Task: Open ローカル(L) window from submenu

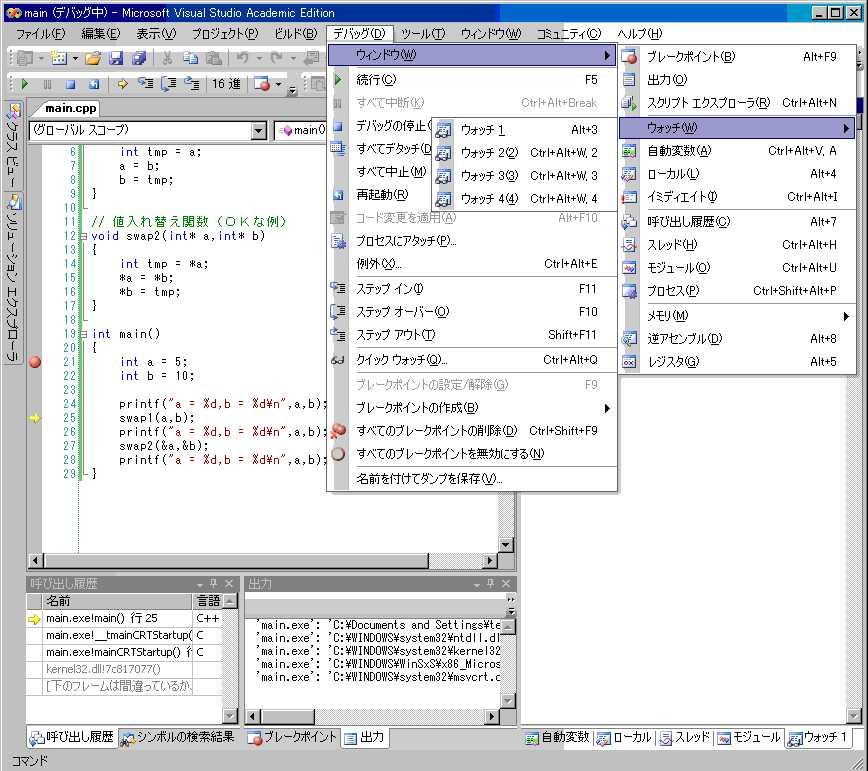Action: (x=737, y=174)
